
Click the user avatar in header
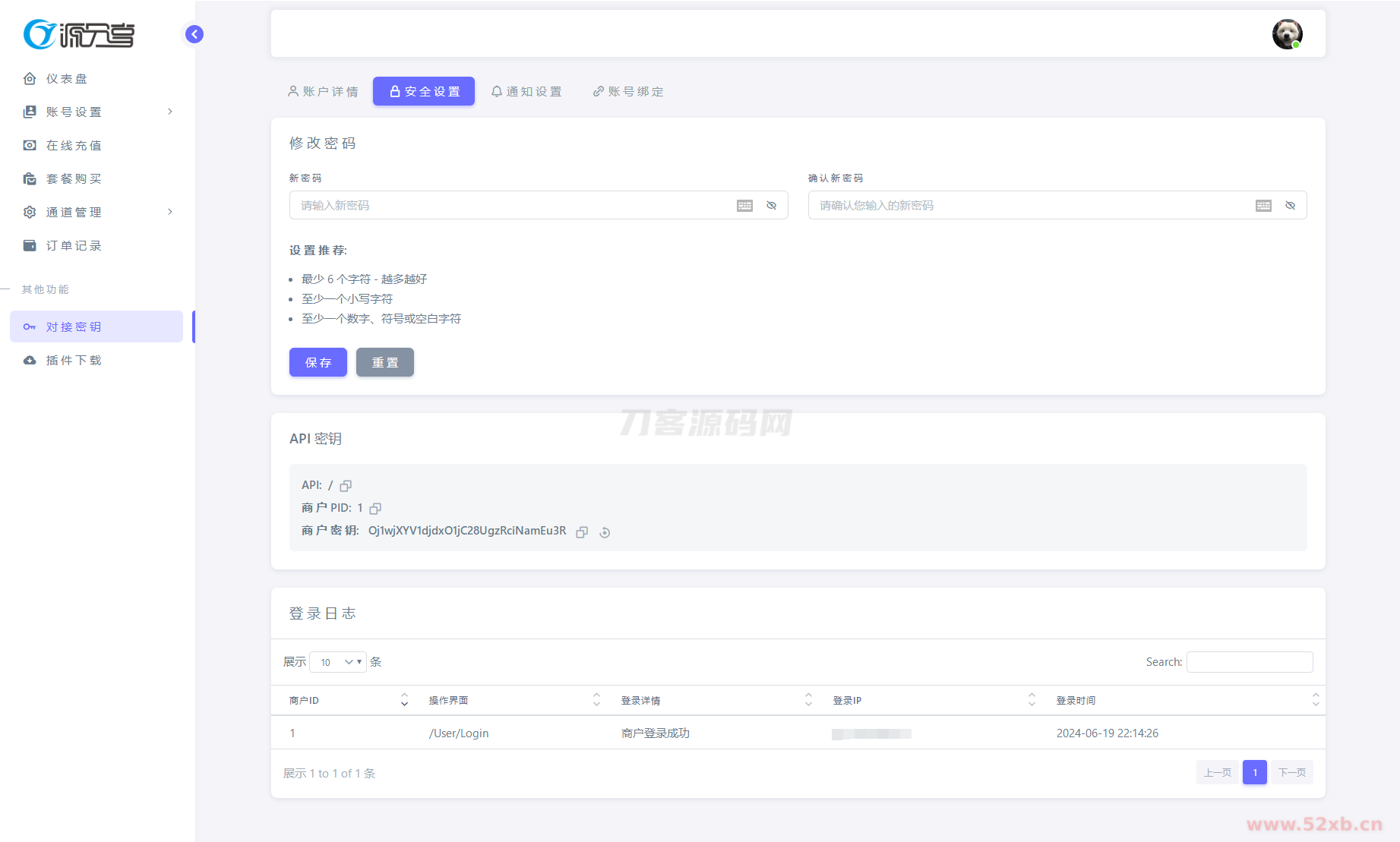[x=1287, y=34]
